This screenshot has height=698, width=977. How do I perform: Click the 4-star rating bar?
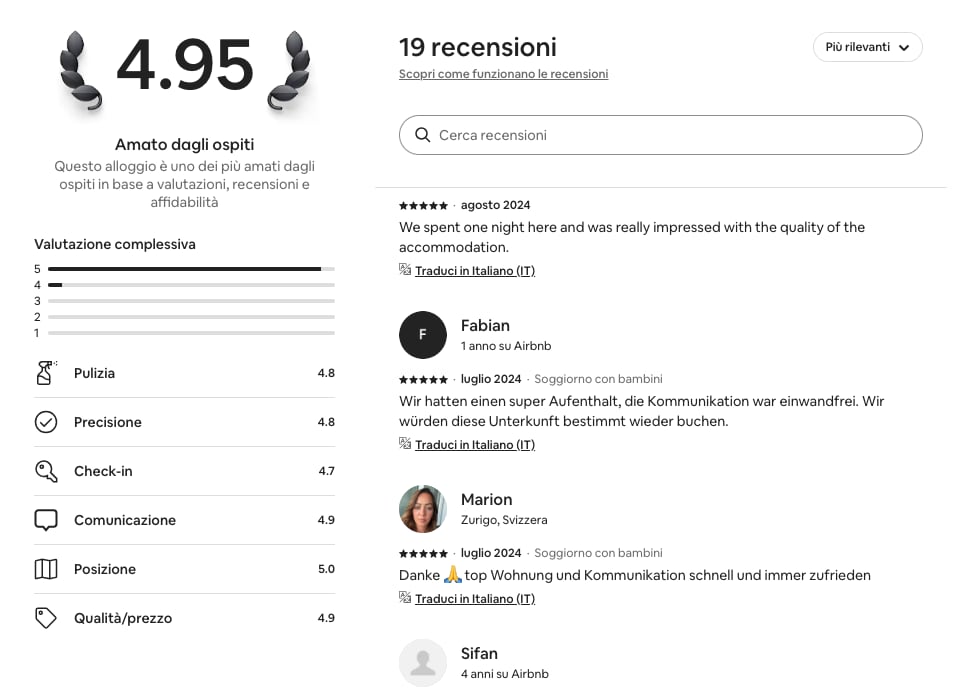pyautogui.click(x=191, y=285)
